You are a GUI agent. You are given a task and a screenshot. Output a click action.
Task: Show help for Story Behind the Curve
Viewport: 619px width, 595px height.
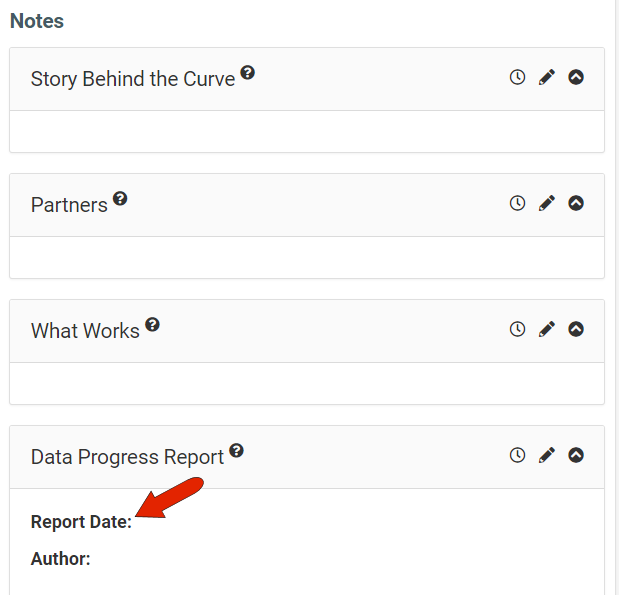(248, 73)
